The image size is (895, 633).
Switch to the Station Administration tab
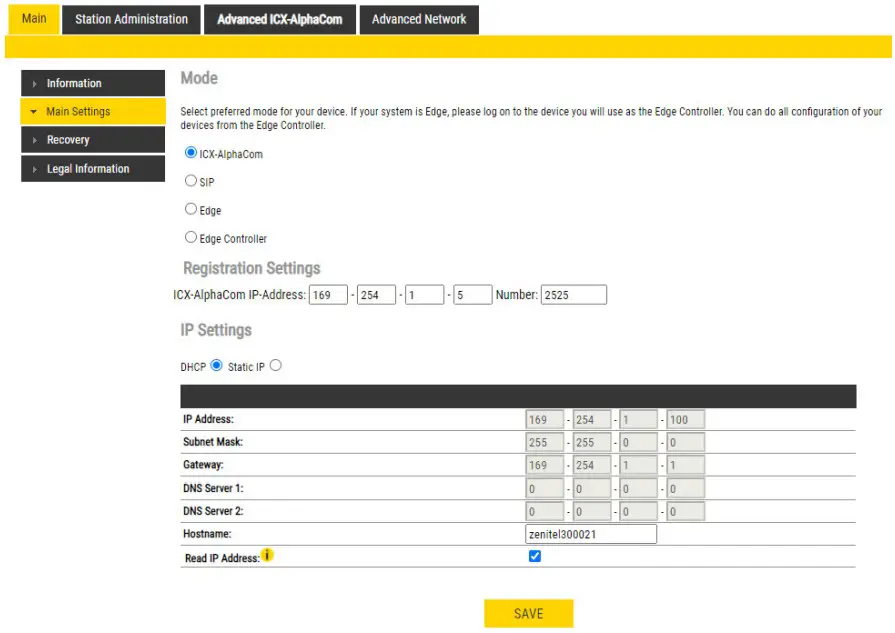pos(131,19)
